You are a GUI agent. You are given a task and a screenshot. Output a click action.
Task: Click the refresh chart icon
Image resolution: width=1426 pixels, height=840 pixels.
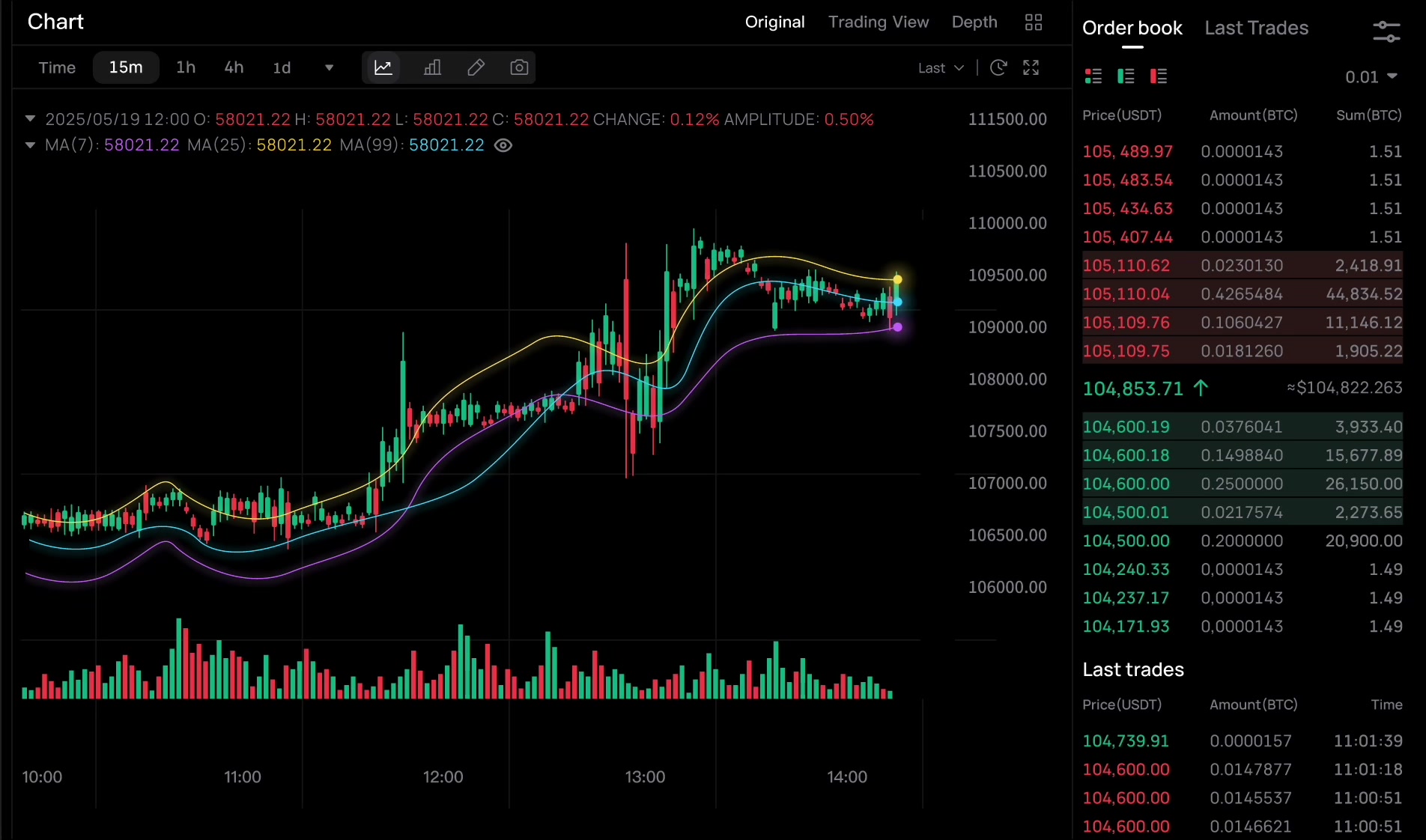point(998,68)
